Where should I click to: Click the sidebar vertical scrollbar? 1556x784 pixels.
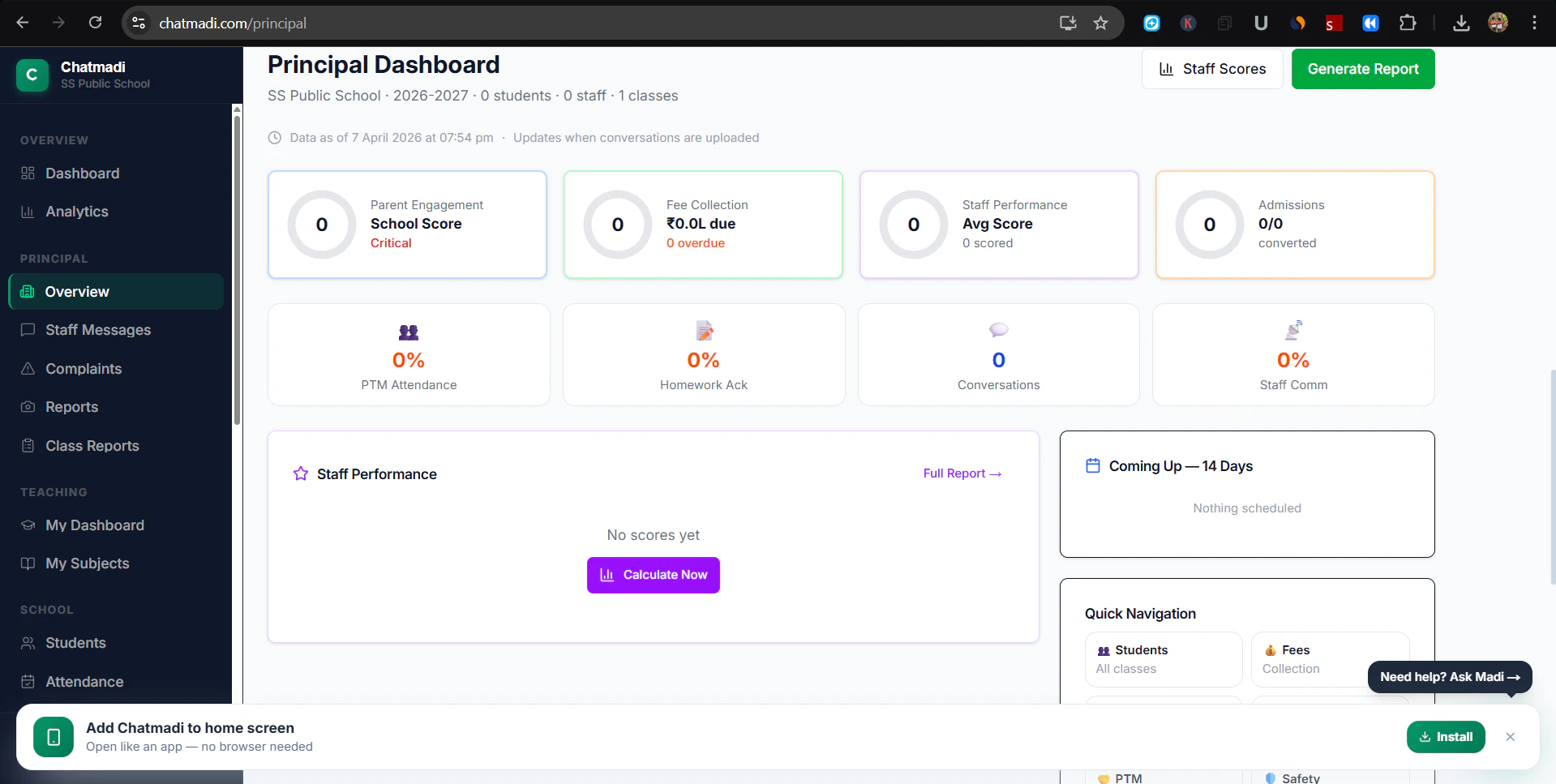click(237, 270)
